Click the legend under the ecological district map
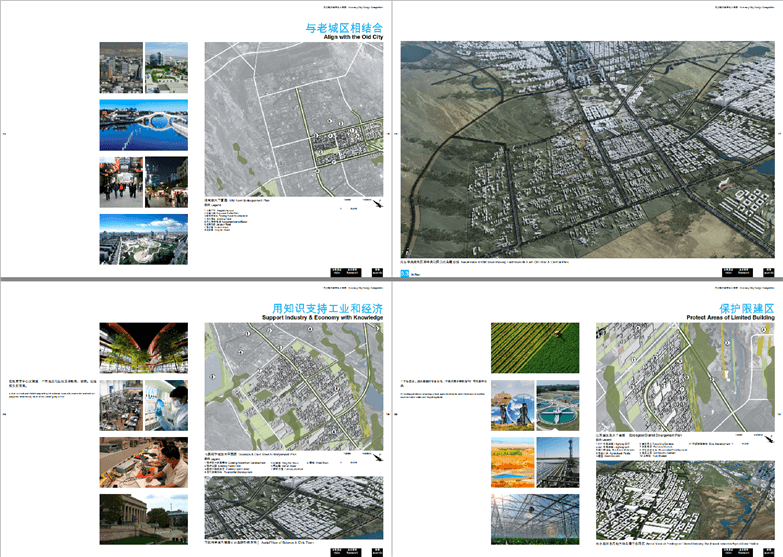783x557 pixels. 663,448
